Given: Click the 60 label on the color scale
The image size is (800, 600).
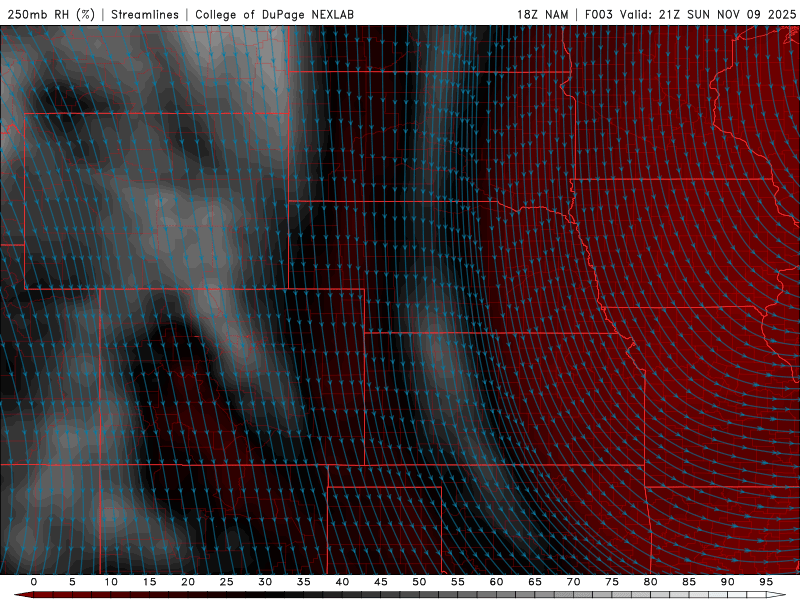Looking at the screenshot, I should pyautogui.click(x=496, y=582).
